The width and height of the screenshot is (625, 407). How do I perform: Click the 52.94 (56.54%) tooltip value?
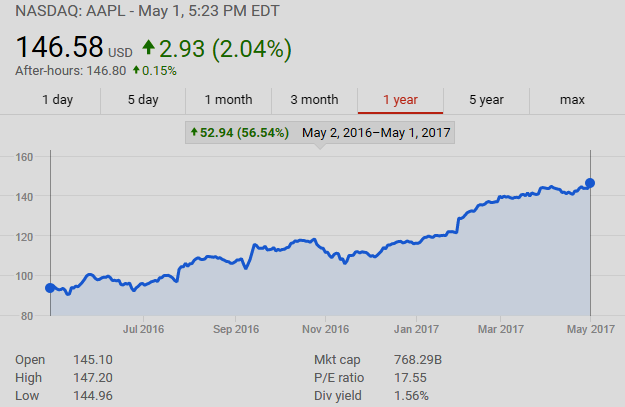click(x=244, y=132)
